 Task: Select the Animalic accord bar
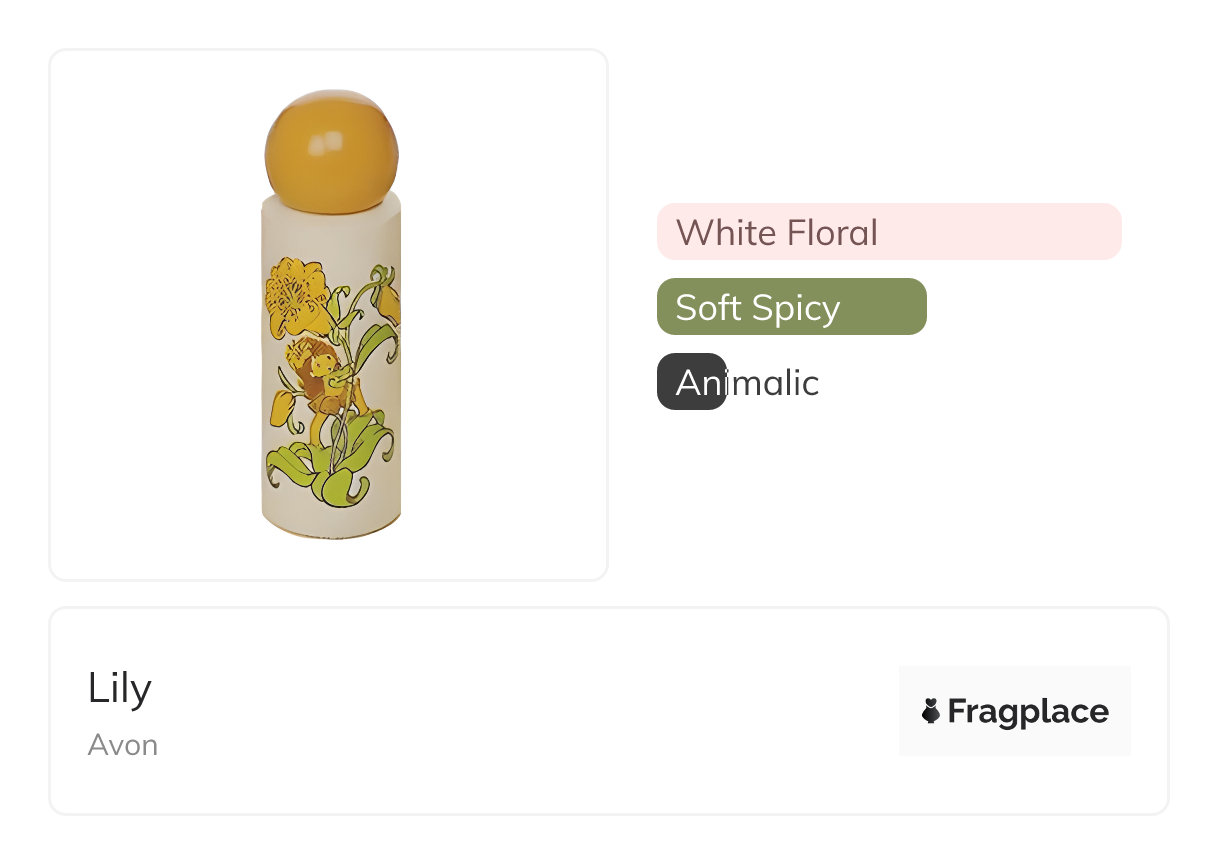click(x=738, y=382)
